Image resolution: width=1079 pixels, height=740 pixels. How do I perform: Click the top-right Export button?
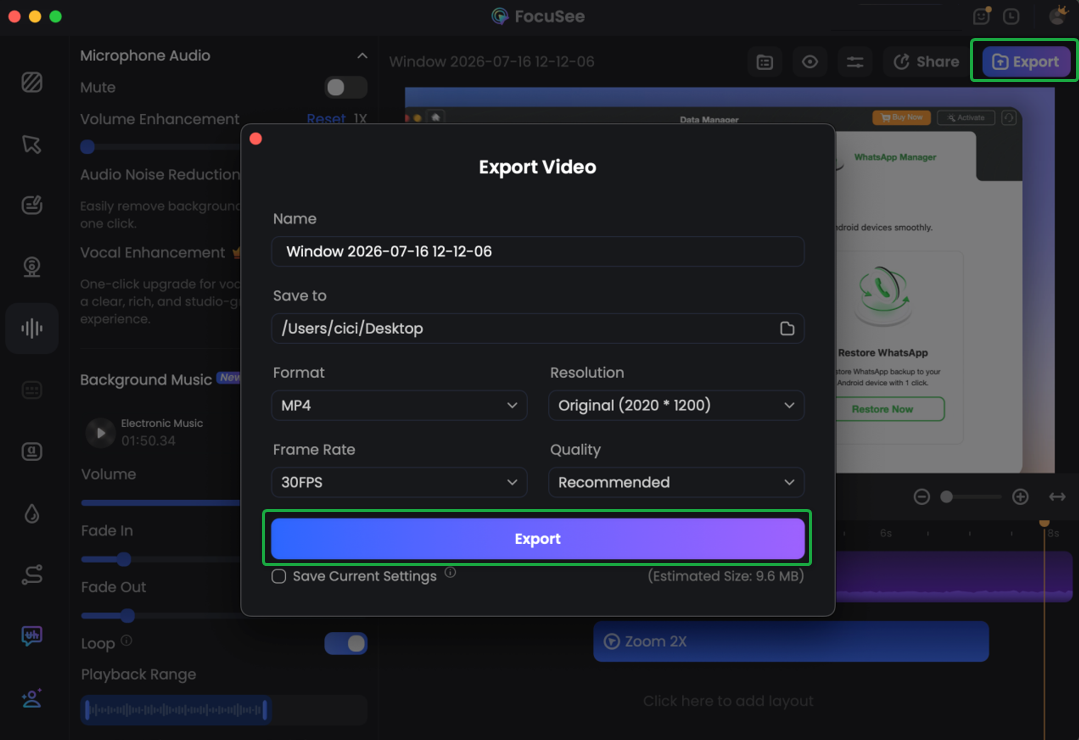pos(1025,62)
